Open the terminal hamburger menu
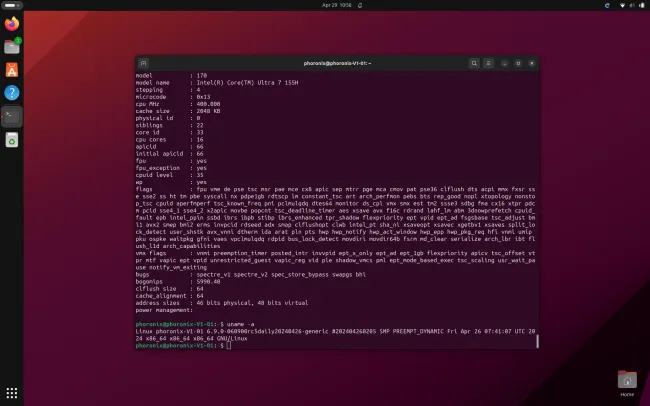The width and height of the screenshot is (650, 406). [486, 63]
